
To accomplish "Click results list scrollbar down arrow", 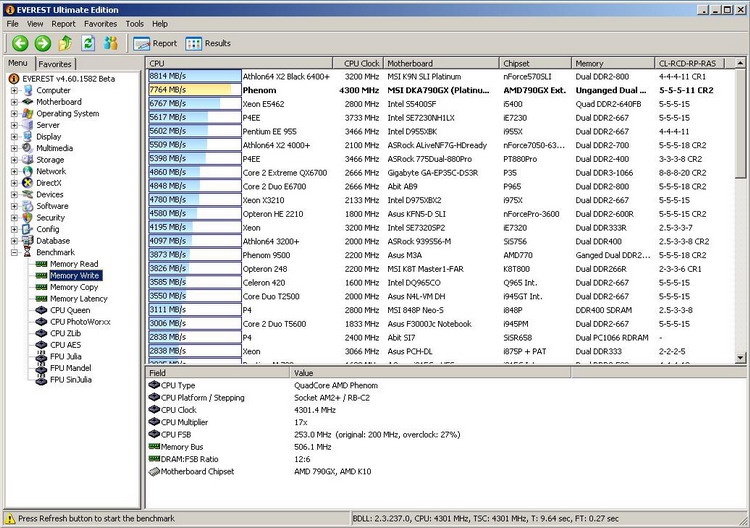I will pyautogui.click(x=740, y=358).
